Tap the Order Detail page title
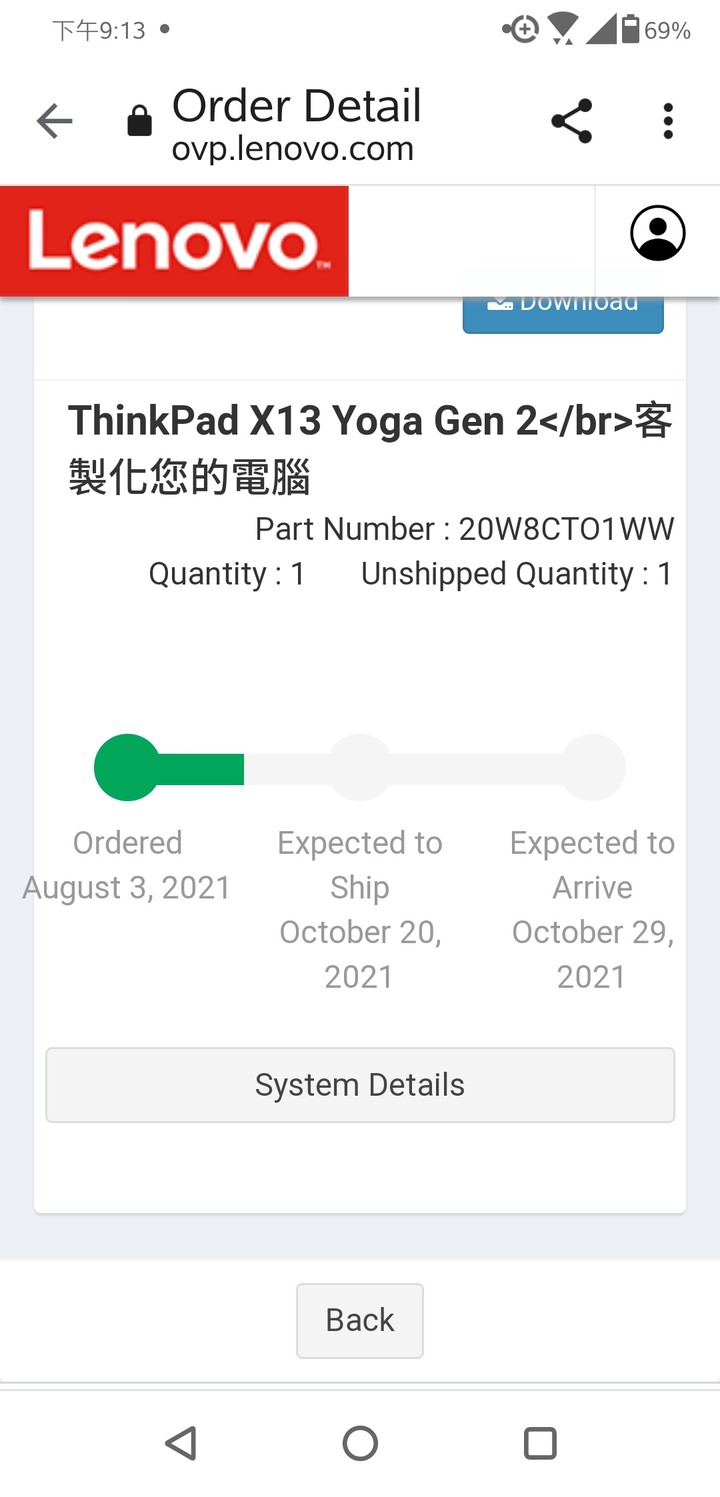Image resolution: width=720 pixels, height=1497 pixels. coord(297,106)
